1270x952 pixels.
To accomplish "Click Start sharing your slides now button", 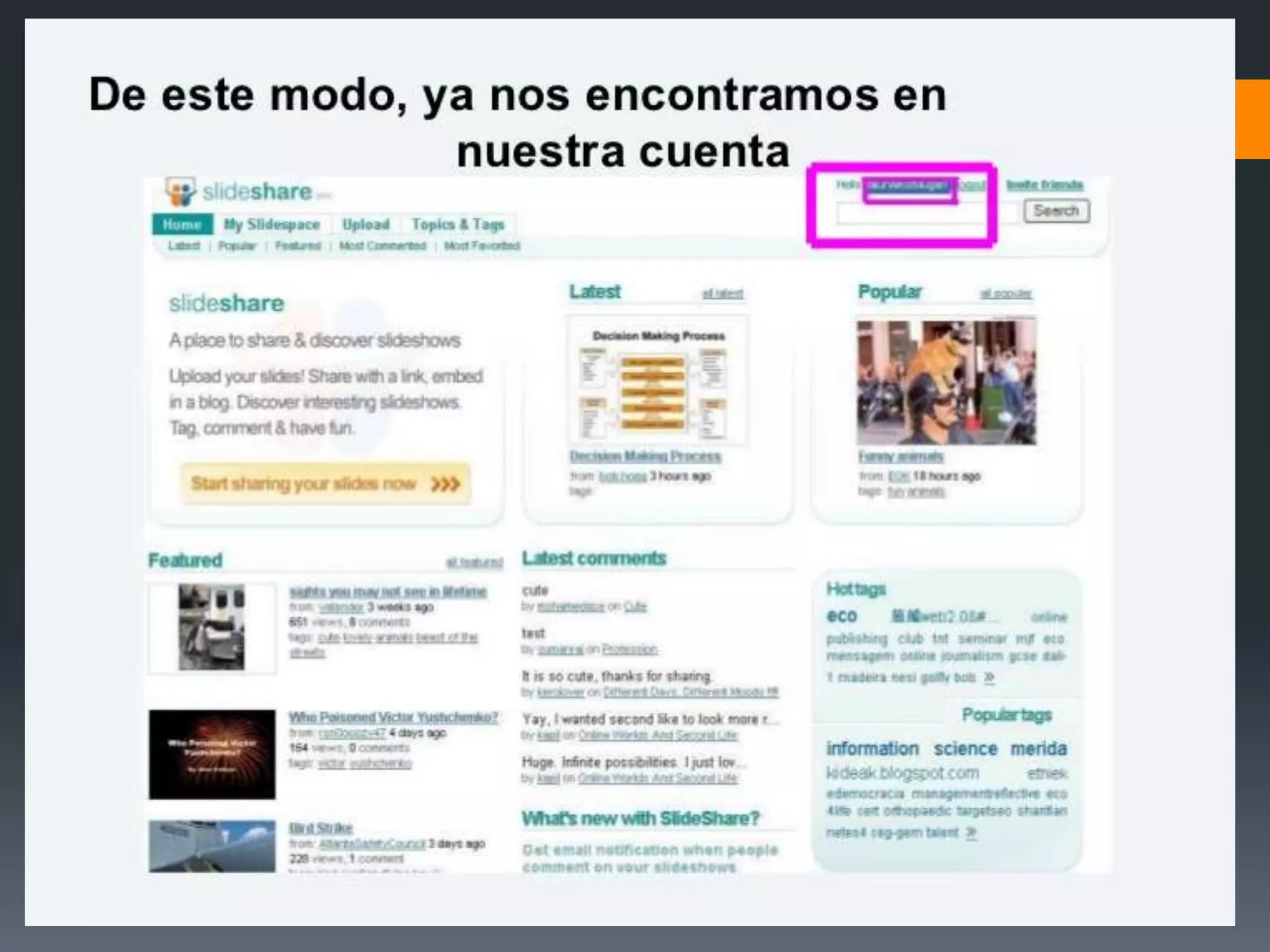I will coord(326,483).
